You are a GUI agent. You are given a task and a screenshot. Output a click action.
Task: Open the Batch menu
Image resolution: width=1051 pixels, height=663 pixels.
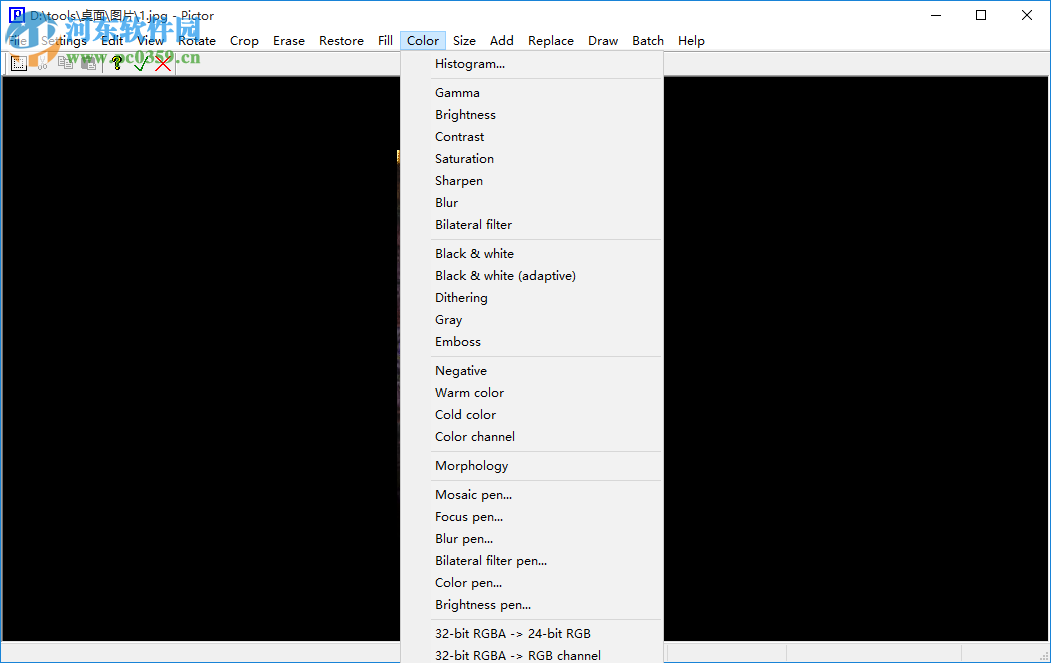(x=648, y=41)
